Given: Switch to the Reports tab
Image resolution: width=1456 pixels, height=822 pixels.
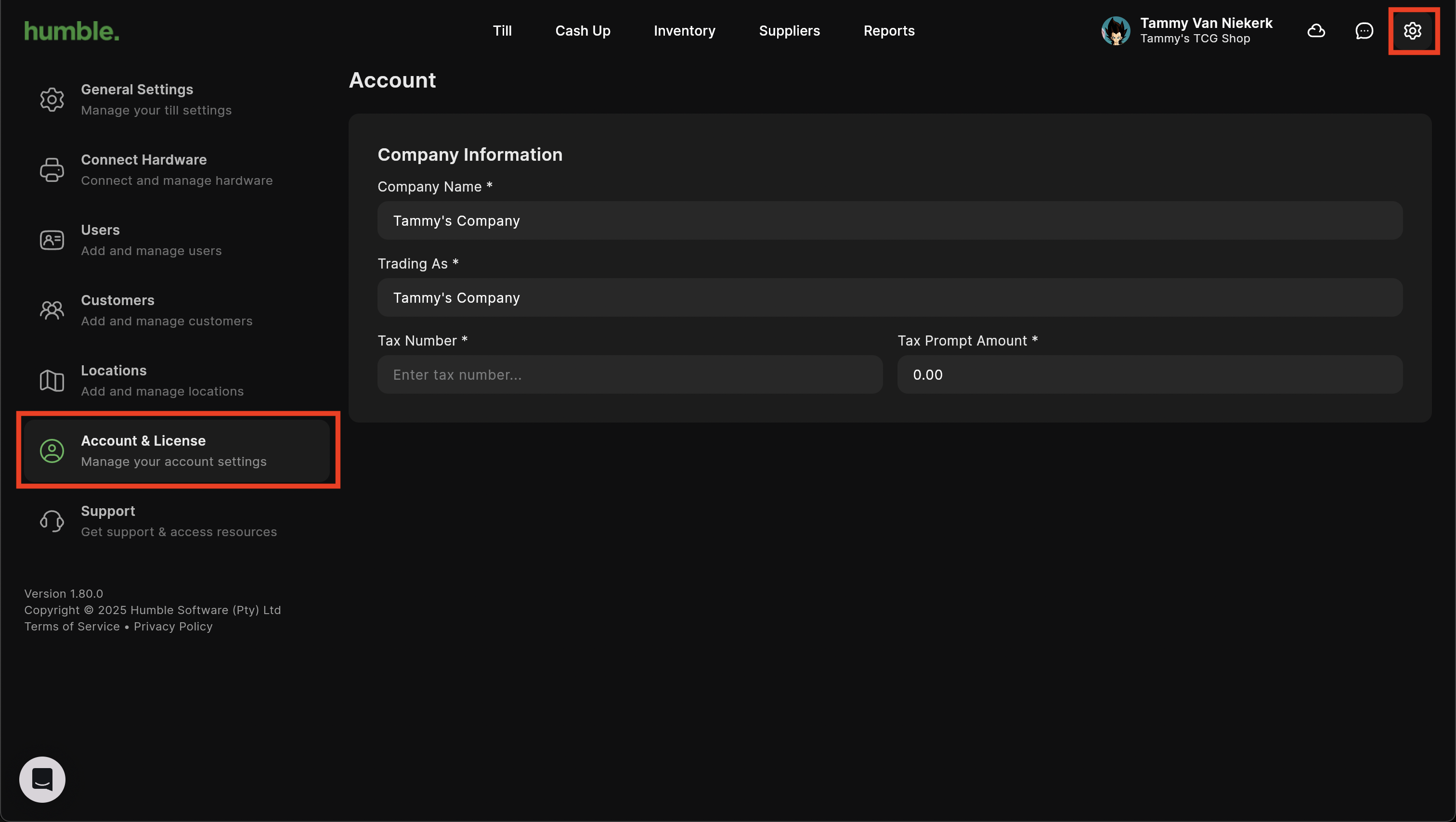Looking at the screenshot, I should [888, 30].
